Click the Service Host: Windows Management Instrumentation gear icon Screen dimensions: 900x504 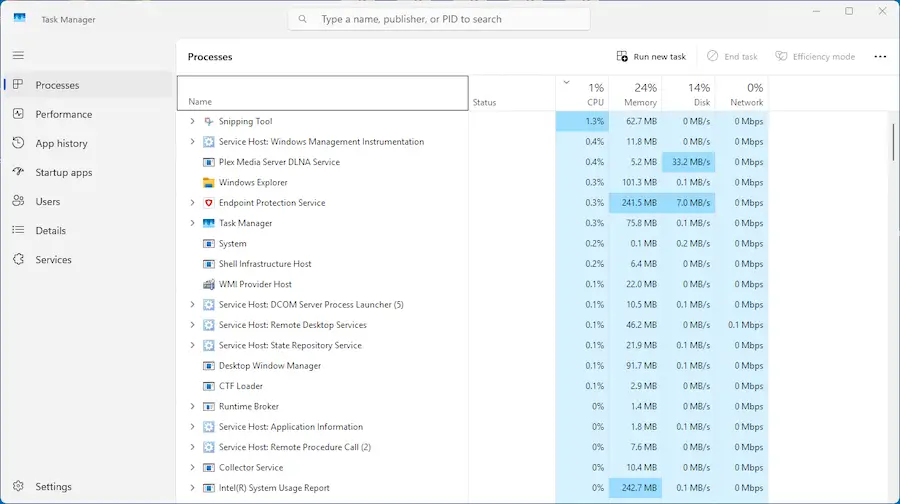(x=208, y=142)
